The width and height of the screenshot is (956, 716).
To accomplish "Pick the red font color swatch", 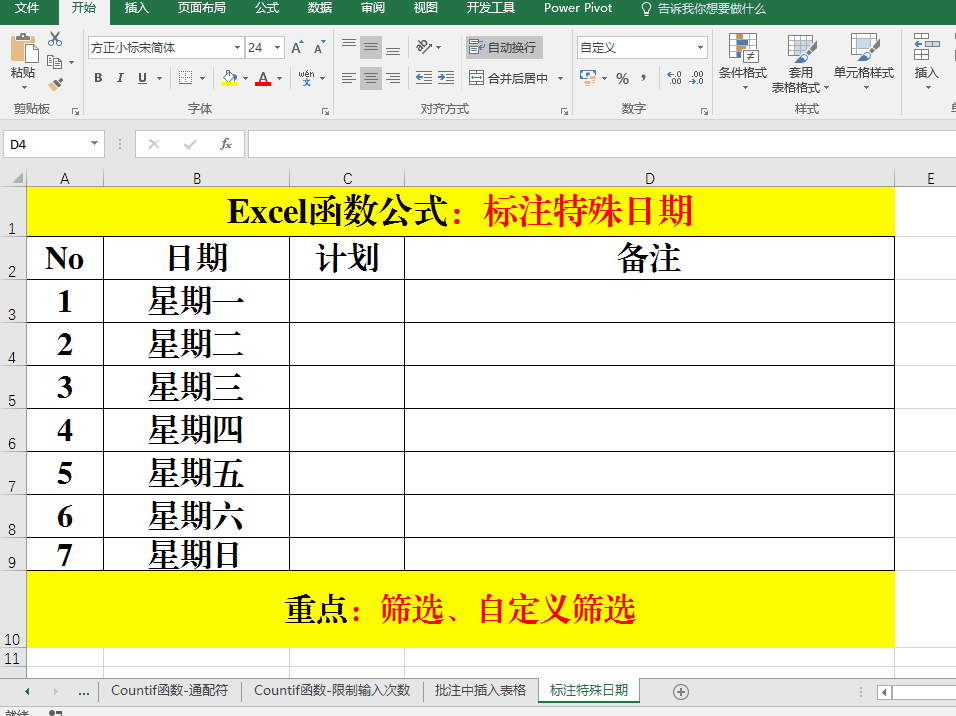I will pos(262,83).
